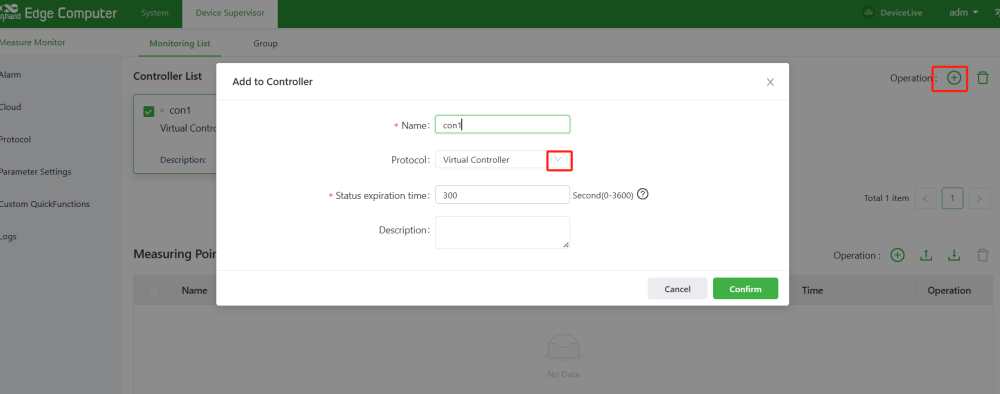Image resolution: width=1000 pixels, height=394 pixels.
Task: Open Measure Monitor in sidebar
Action: [33, 43]
